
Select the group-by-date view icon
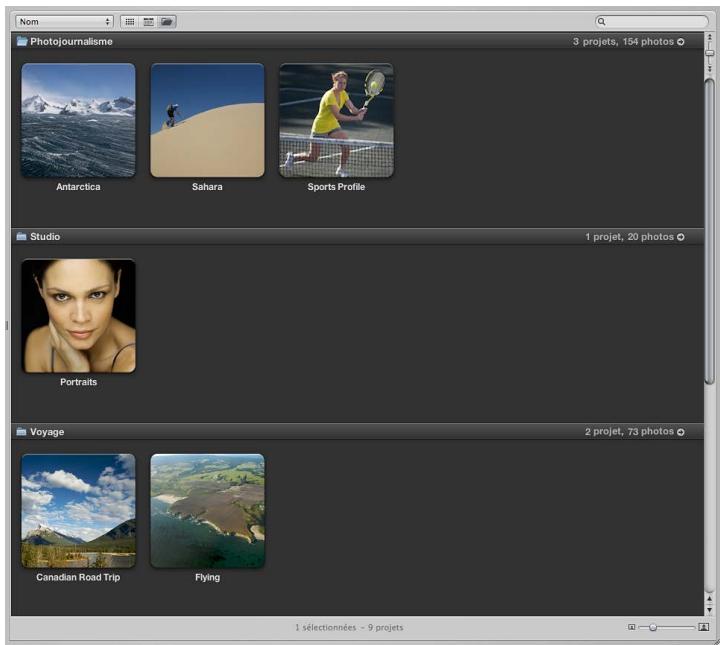click(148, 22)
